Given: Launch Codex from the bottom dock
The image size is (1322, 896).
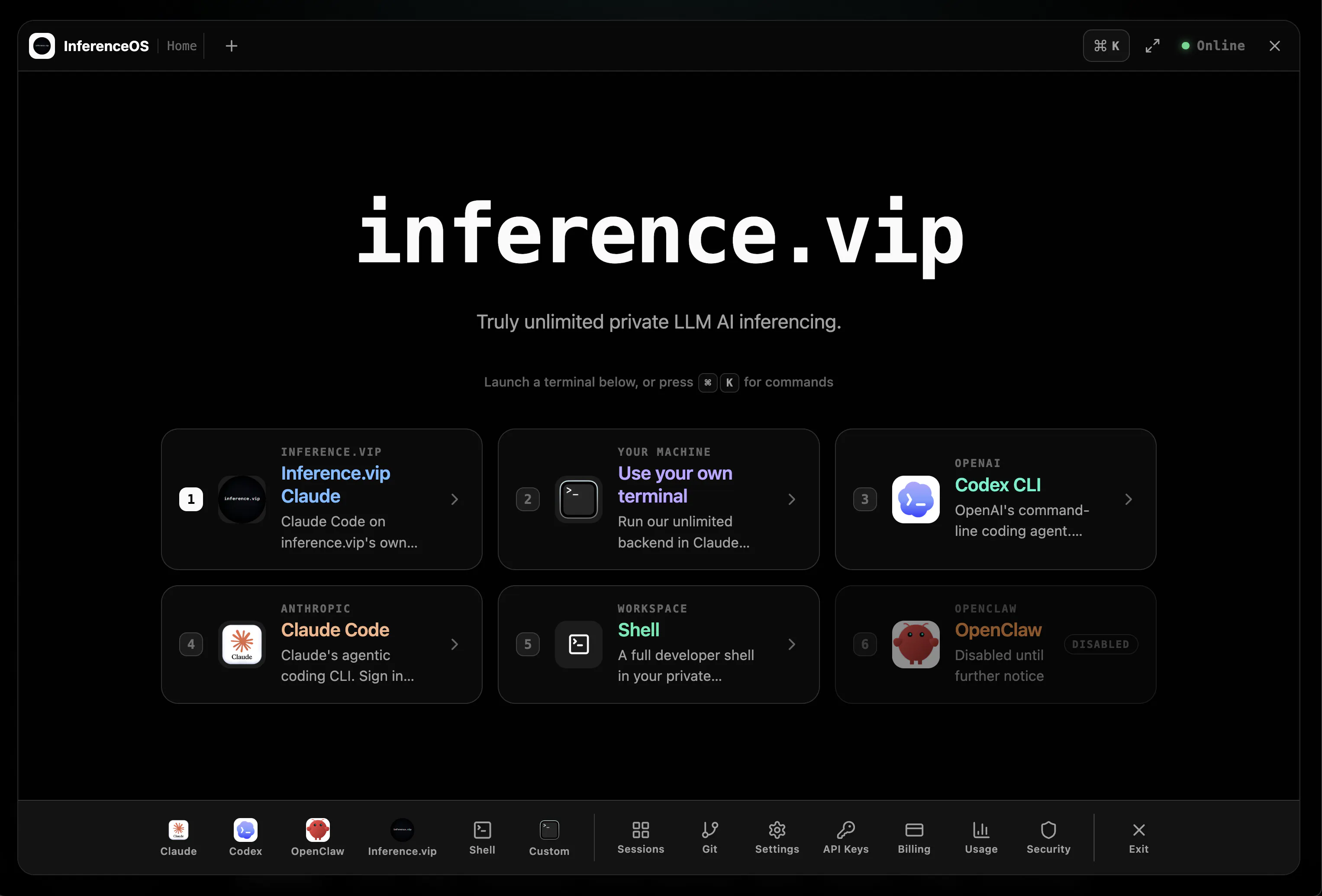Looking at the screenshot, I should pyautogui.click(x=245, y=837).
